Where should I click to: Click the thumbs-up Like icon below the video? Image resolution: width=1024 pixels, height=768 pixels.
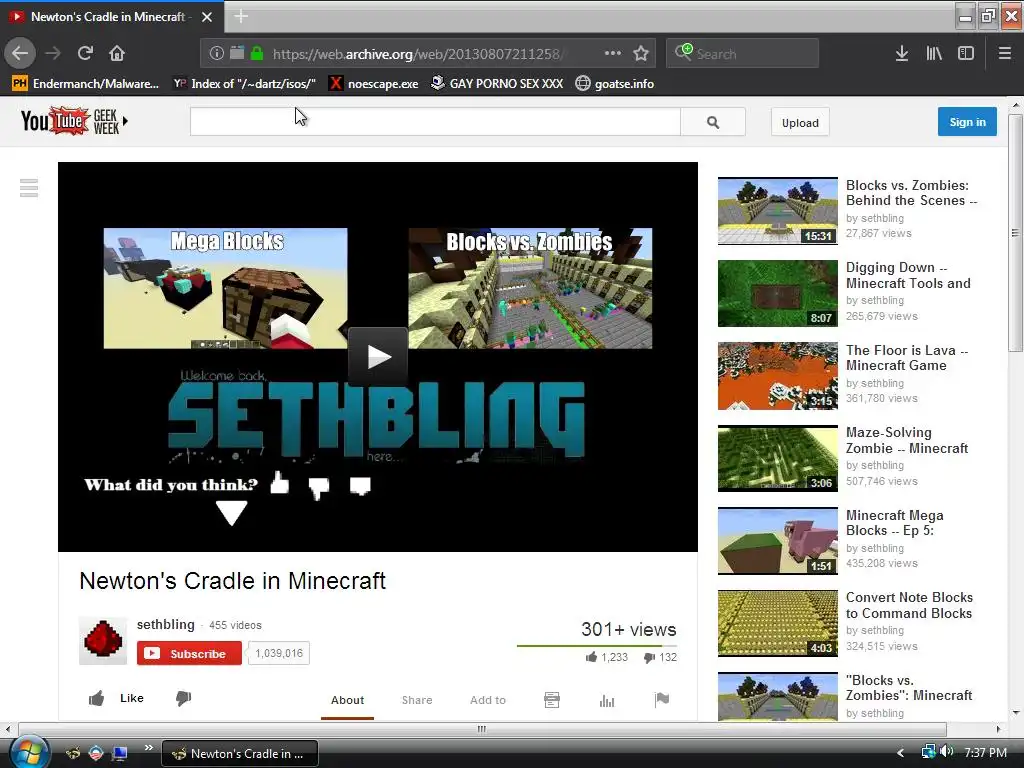click(x=97, y=699)
